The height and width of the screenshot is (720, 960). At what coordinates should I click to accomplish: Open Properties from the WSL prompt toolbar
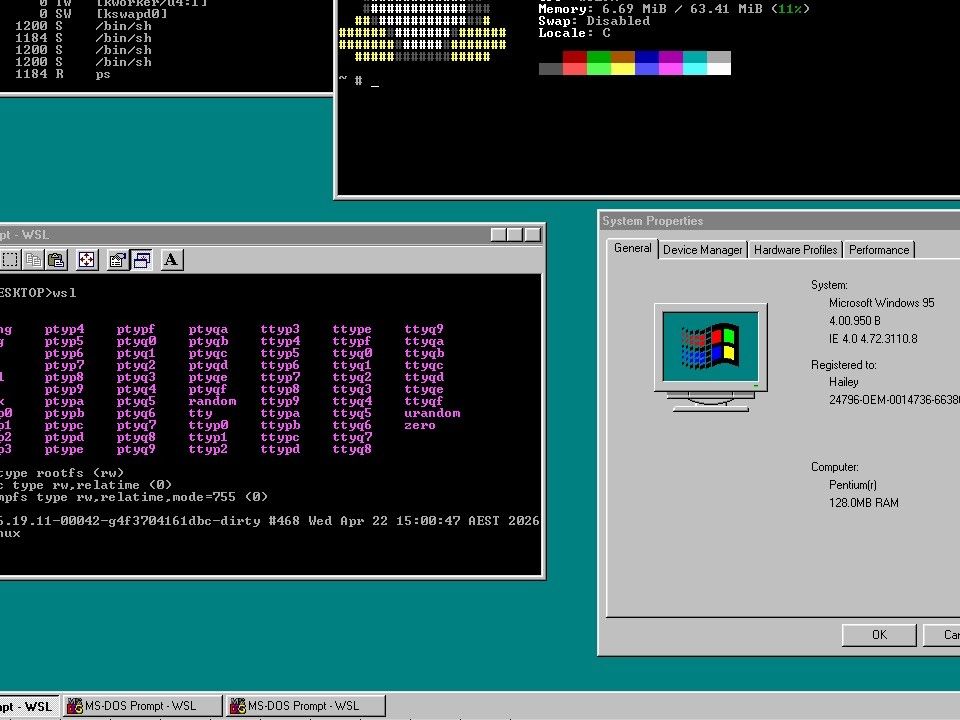click(117, 260)
